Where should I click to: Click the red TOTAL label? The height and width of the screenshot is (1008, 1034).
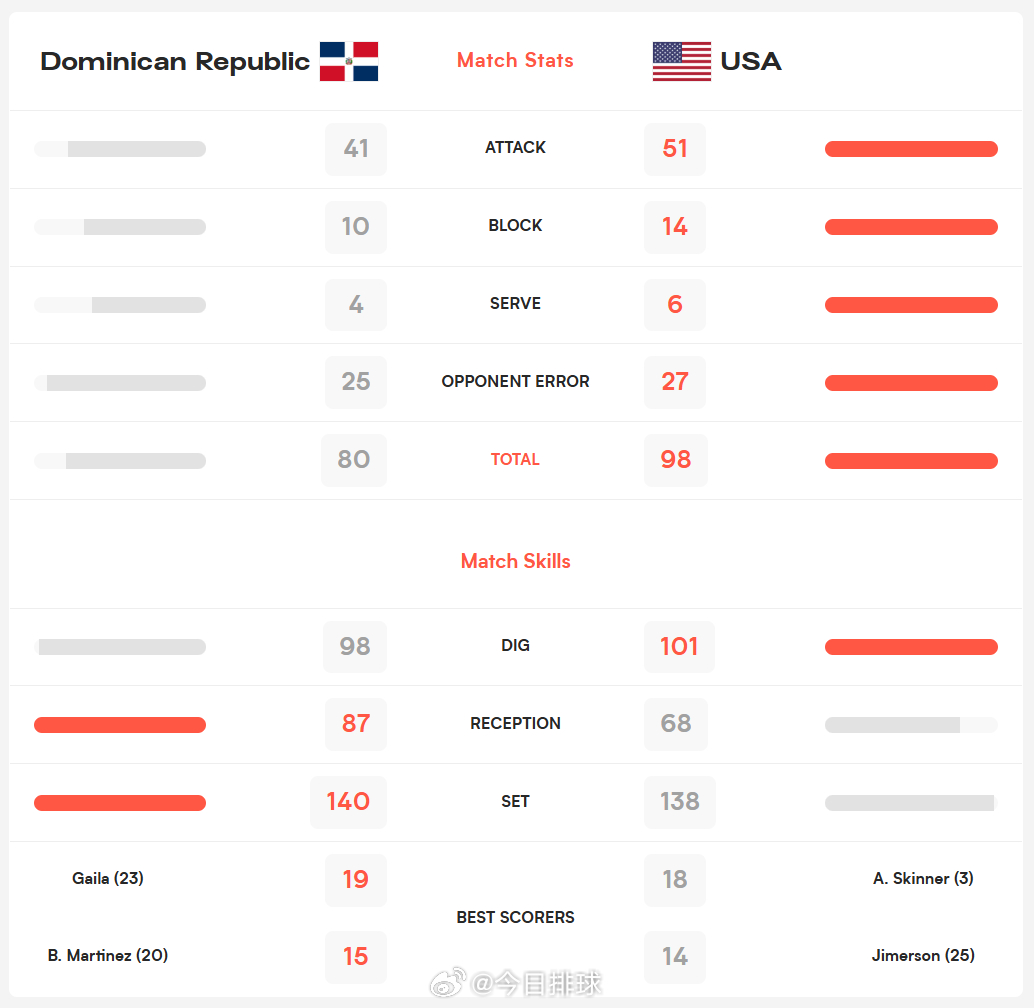coord(515,460)
